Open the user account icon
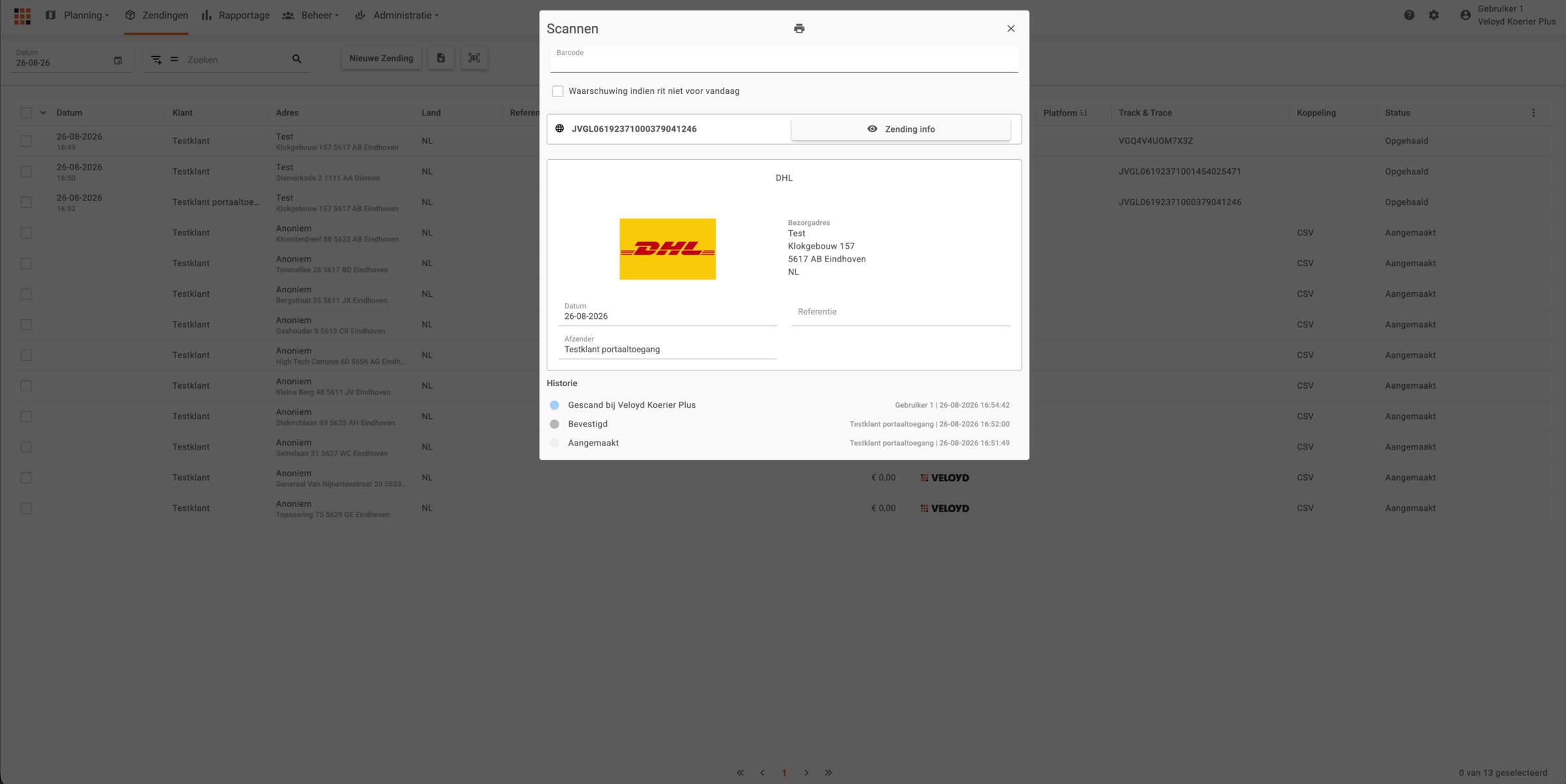This screenshot has height=784, width=1566. [x=1466, y=15]
